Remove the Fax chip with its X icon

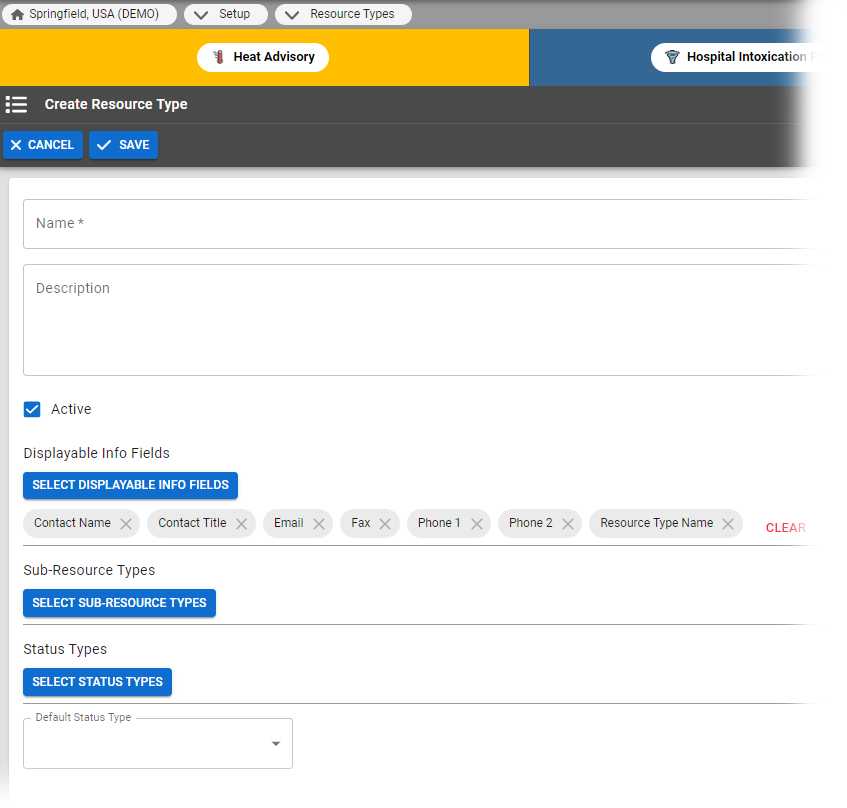coord(385,523)
